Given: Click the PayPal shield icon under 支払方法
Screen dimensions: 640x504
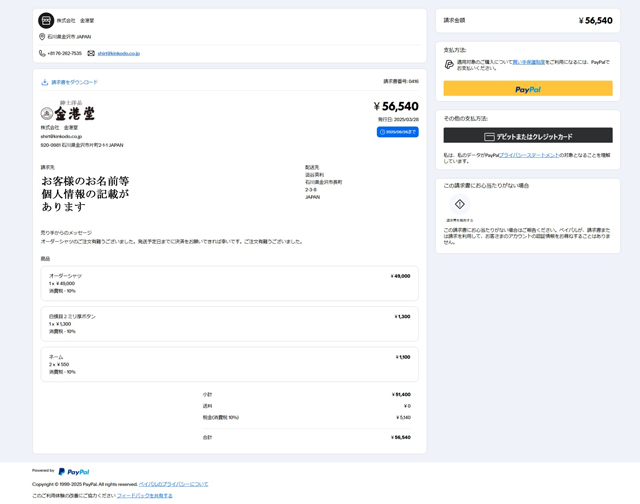Looking at the screenshot, I should pos(449,64).
